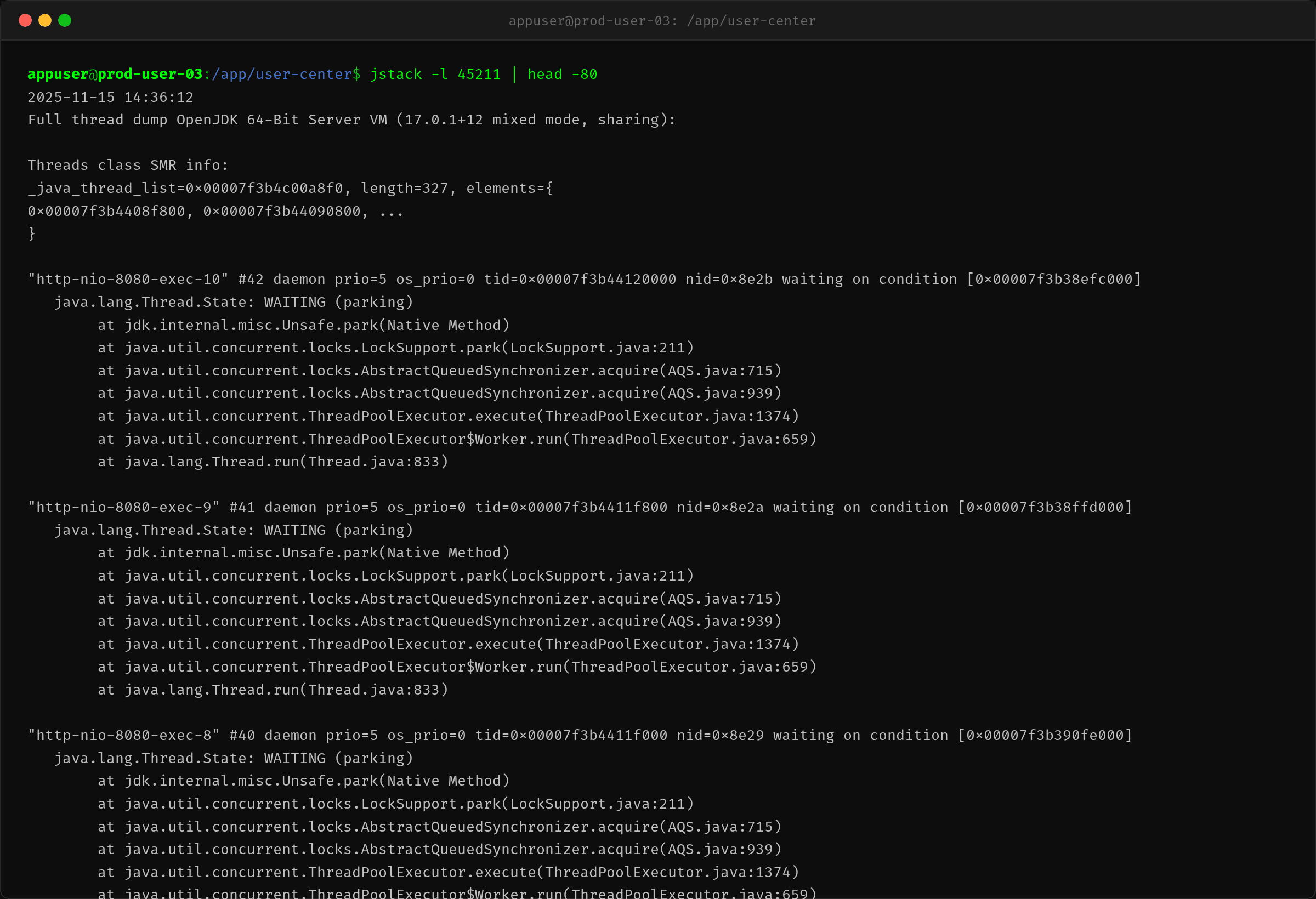Click the _java_thread_list length=327 line
The image size is (1316, 899).
[290, 188]
